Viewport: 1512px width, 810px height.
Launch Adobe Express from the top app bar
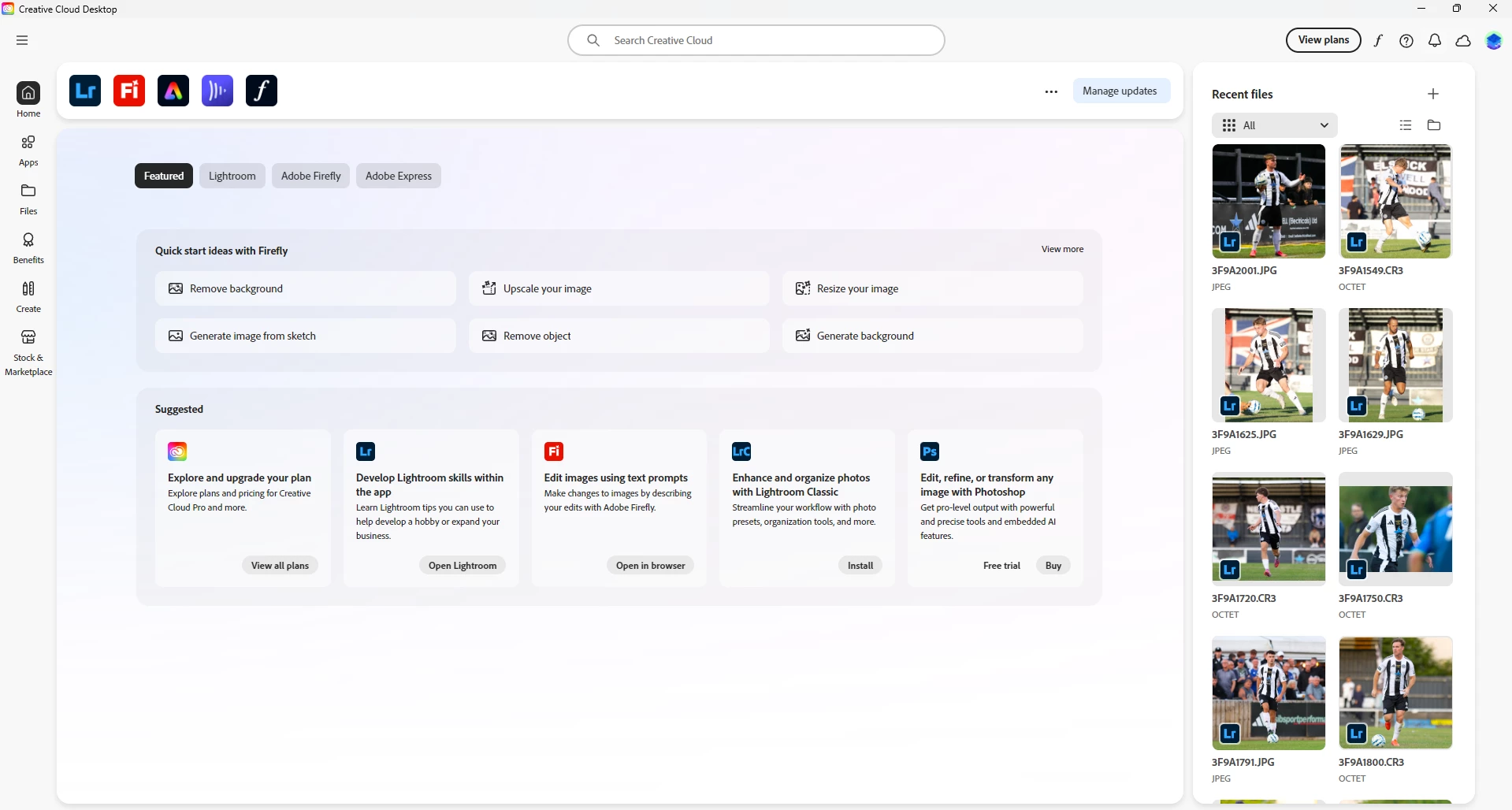[173, 91]
